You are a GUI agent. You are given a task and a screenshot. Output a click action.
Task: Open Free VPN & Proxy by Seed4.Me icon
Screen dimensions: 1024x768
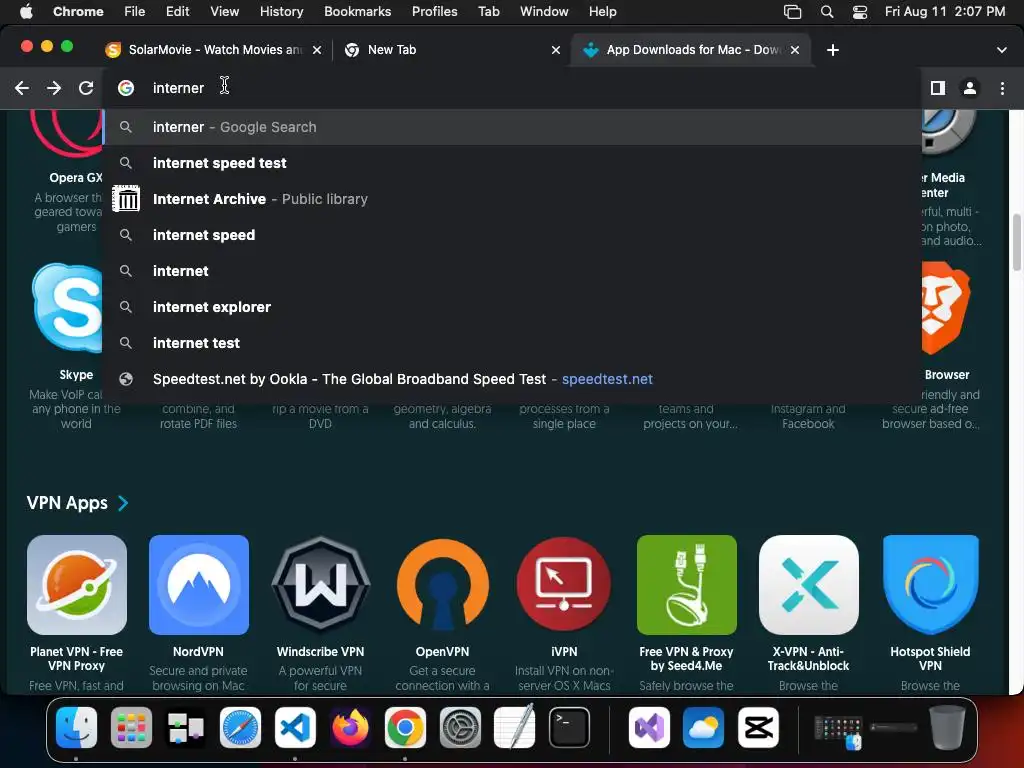pos(686,584)
